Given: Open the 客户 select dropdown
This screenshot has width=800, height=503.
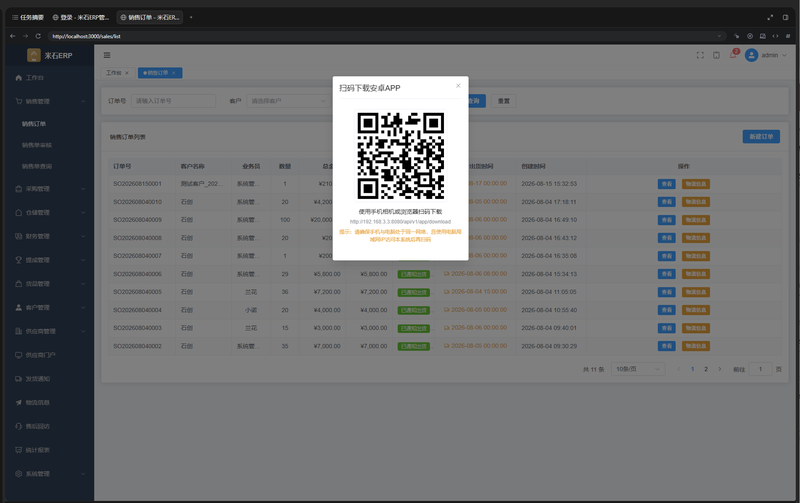Looking at the screenshot, I should click(x=288, y=101).
